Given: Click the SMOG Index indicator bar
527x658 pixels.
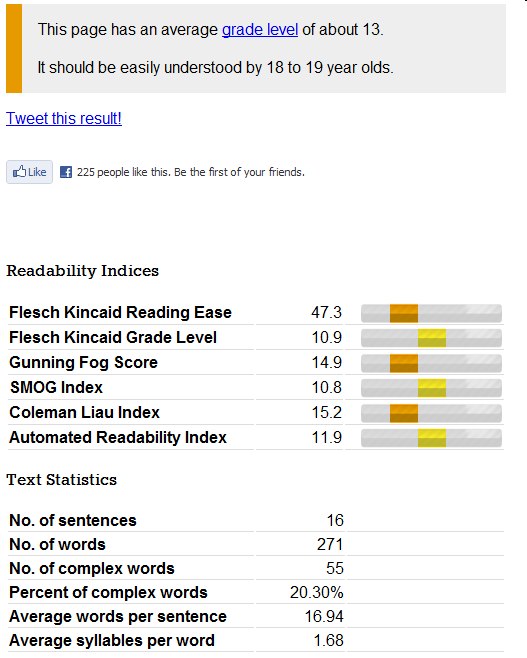Looking at the screenshot, I should coord(431,388).
